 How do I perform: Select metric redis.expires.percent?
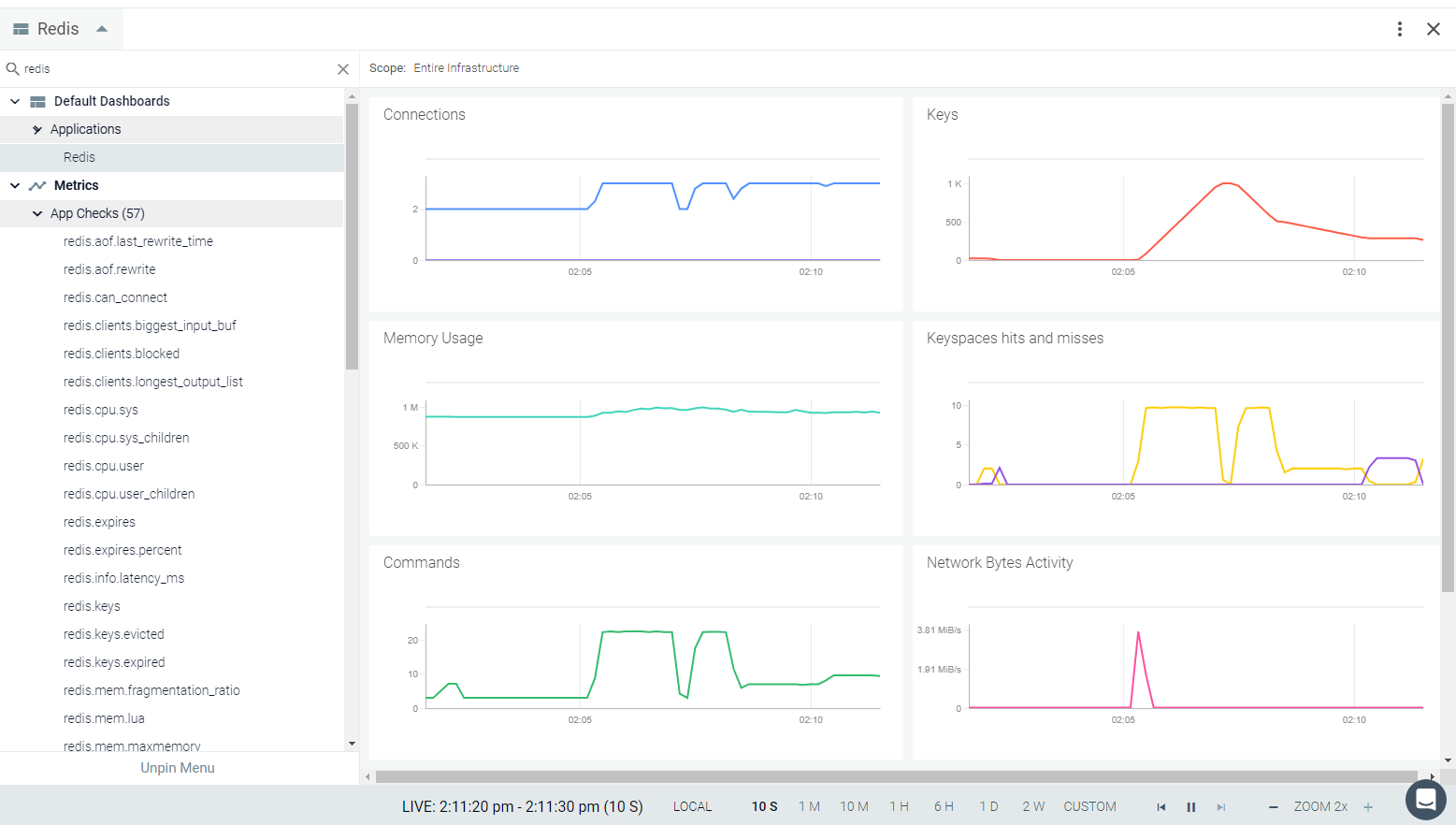pyautogui.click(x=123, y=550)
